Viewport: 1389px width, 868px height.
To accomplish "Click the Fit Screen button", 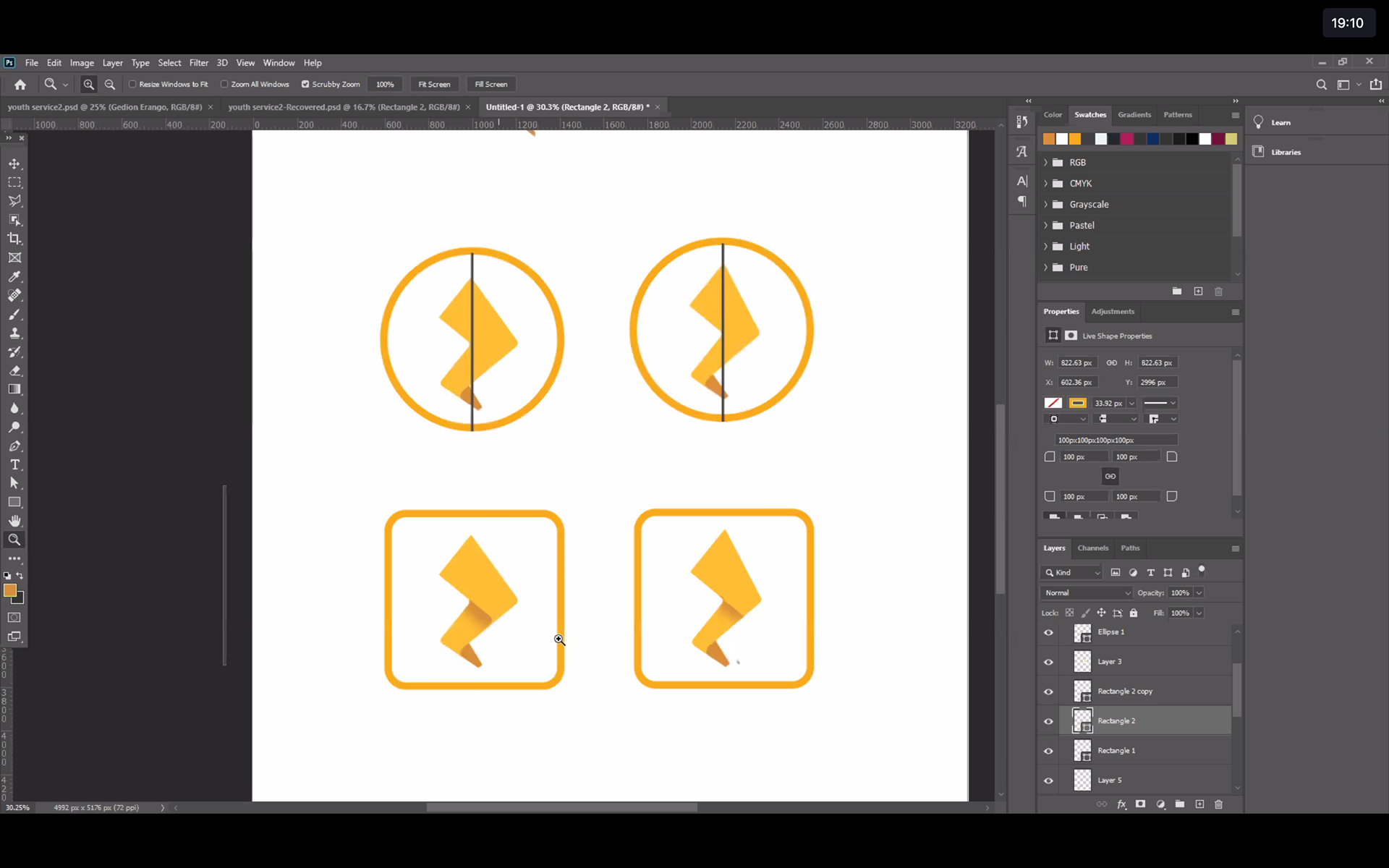I will pyautogui.click(x=434, y=85).
